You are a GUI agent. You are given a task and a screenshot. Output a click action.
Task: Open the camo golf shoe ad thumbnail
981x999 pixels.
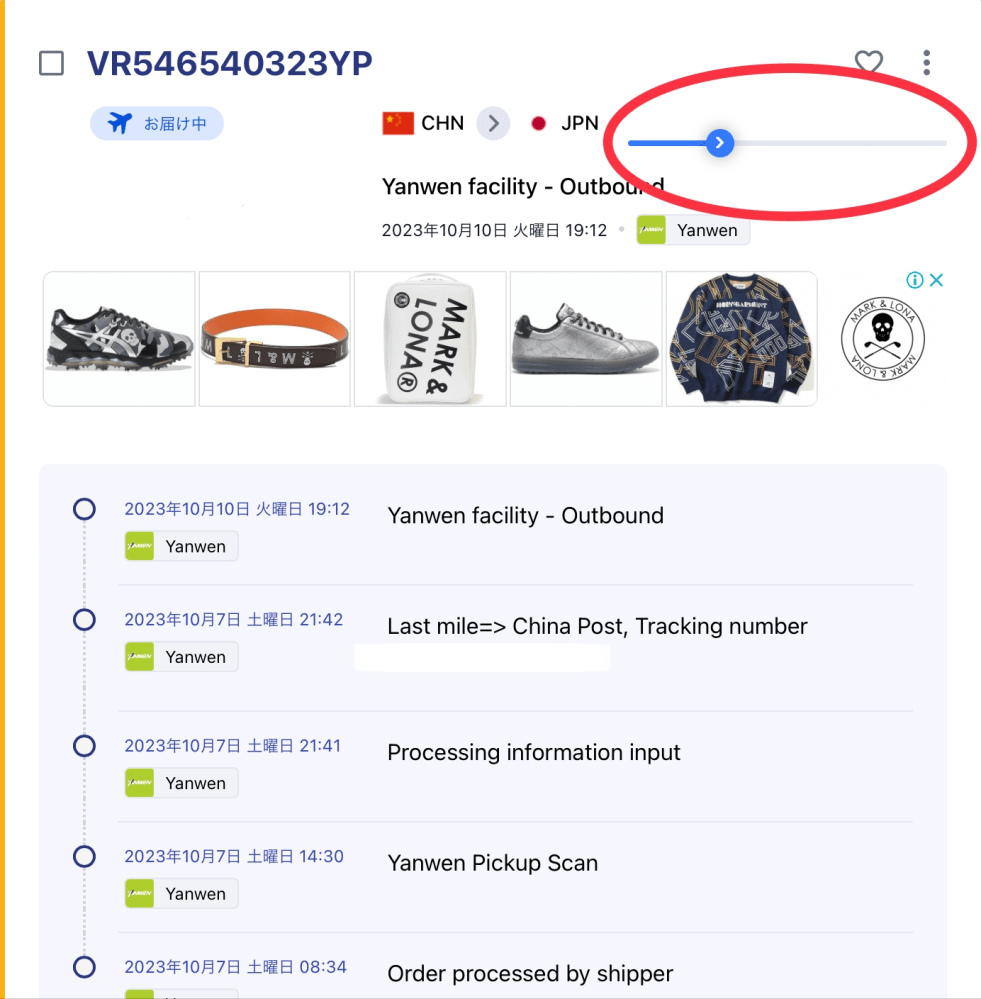pyautogui.click(x=119, y=339)
